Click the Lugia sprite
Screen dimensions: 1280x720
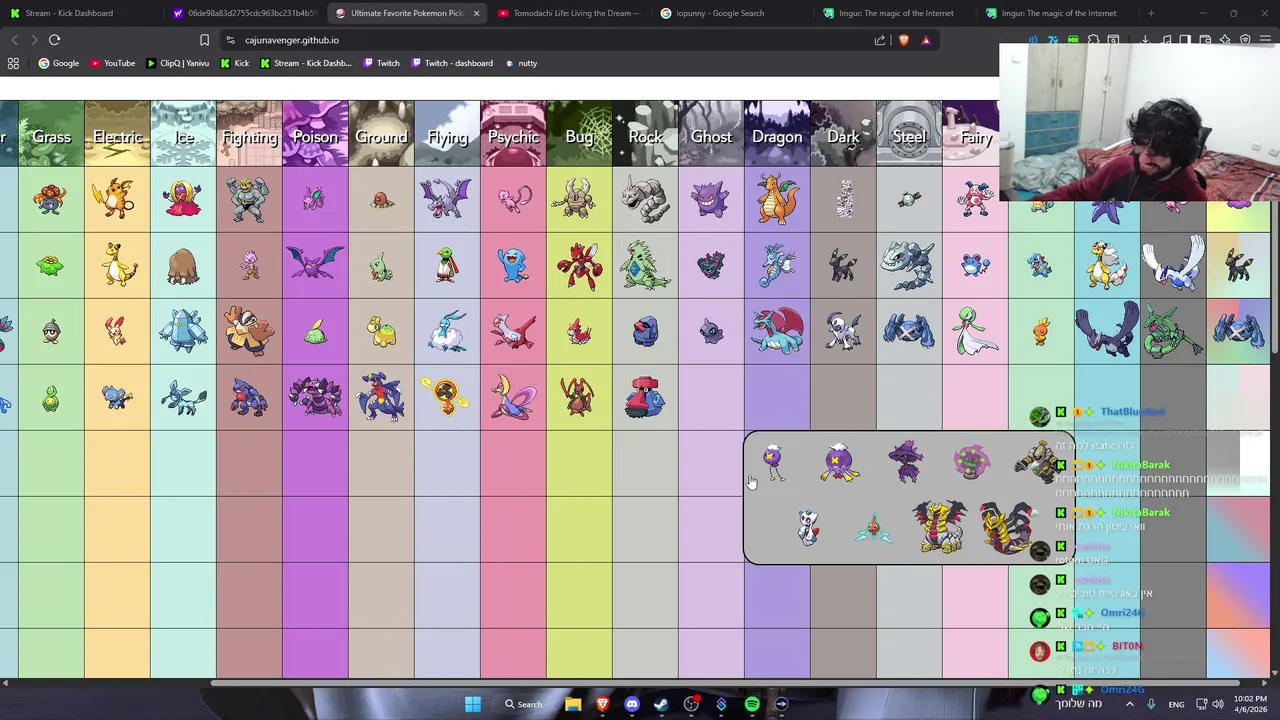[1173, 264]
